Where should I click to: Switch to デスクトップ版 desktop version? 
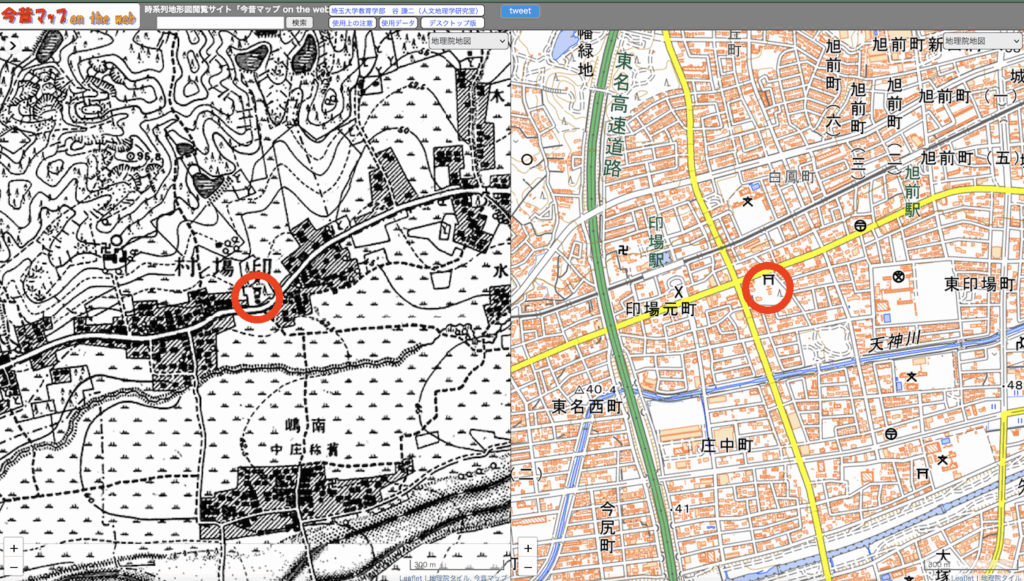point(451,22)
